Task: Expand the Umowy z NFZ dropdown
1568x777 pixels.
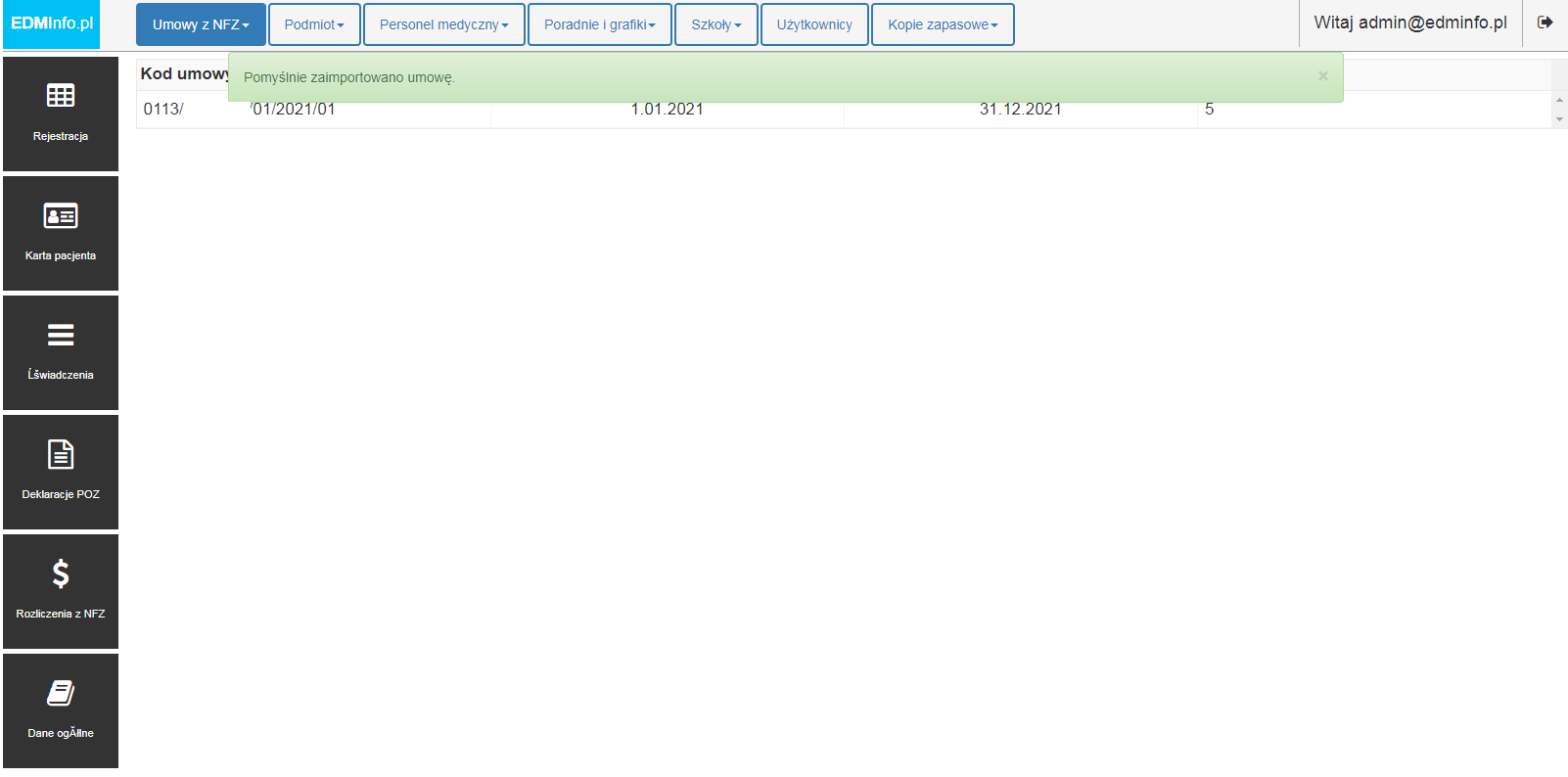Action: point(201,24)
